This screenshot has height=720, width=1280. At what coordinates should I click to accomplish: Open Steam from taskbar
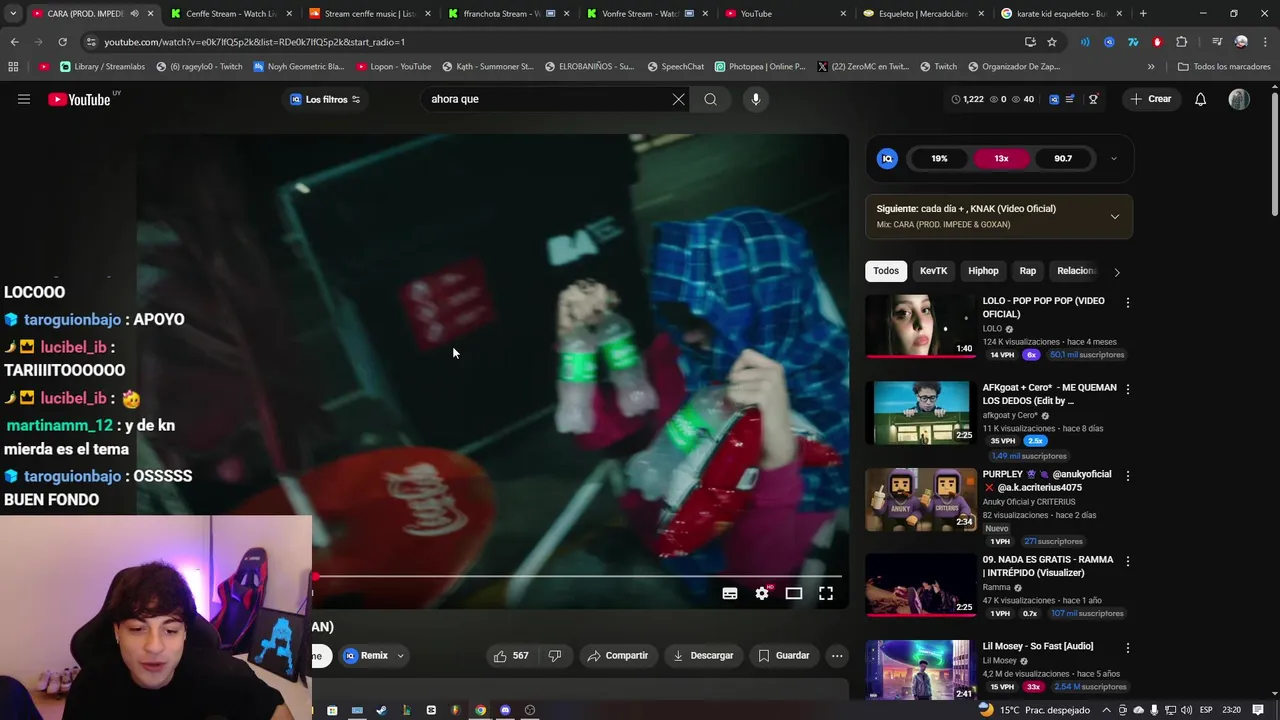pos(381,710)
